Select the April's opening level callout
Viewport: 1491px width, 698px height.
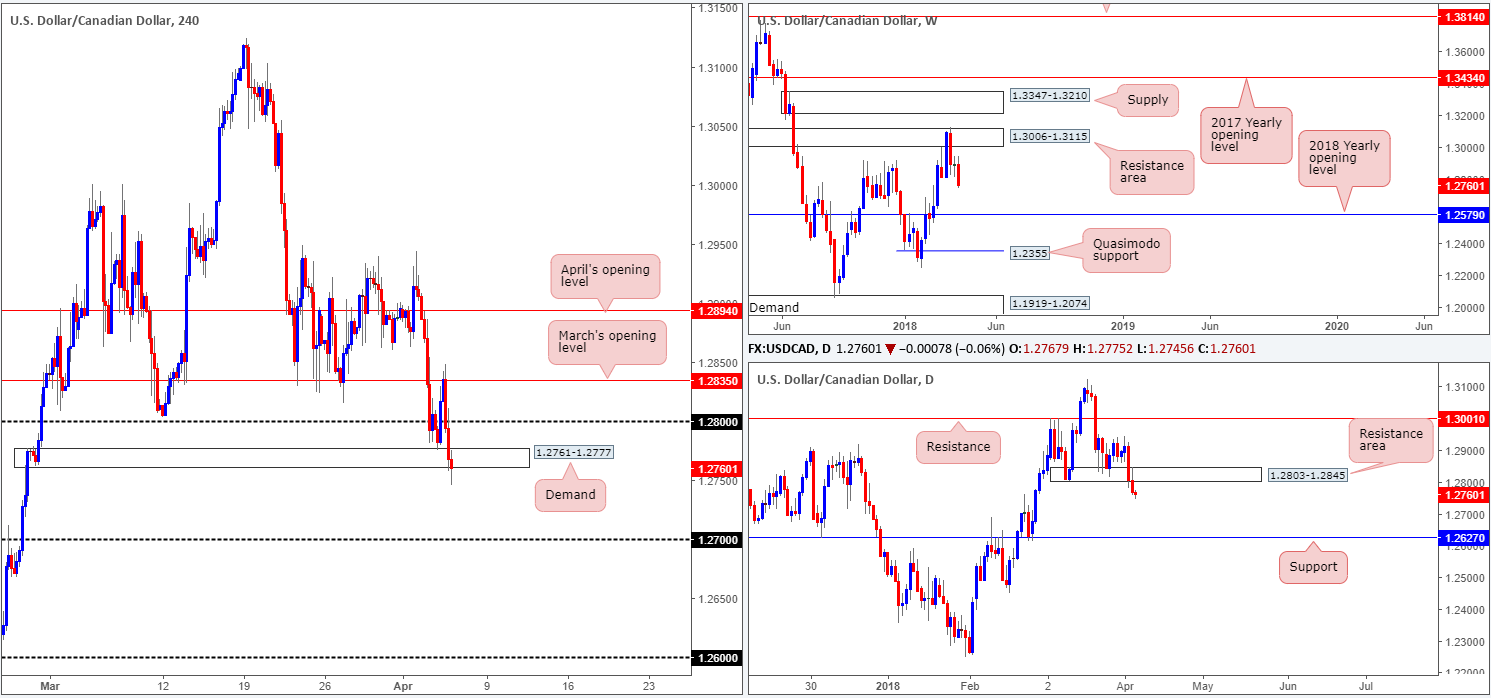605,276
